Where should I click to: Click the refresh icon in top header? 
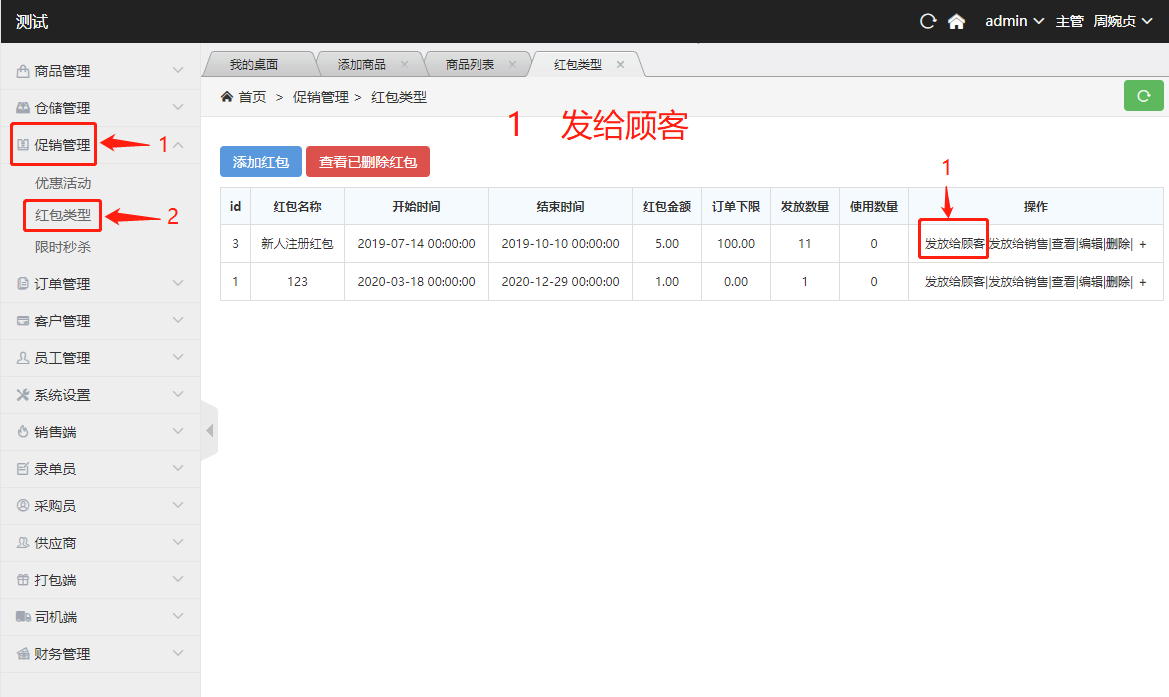coord(928,22)
